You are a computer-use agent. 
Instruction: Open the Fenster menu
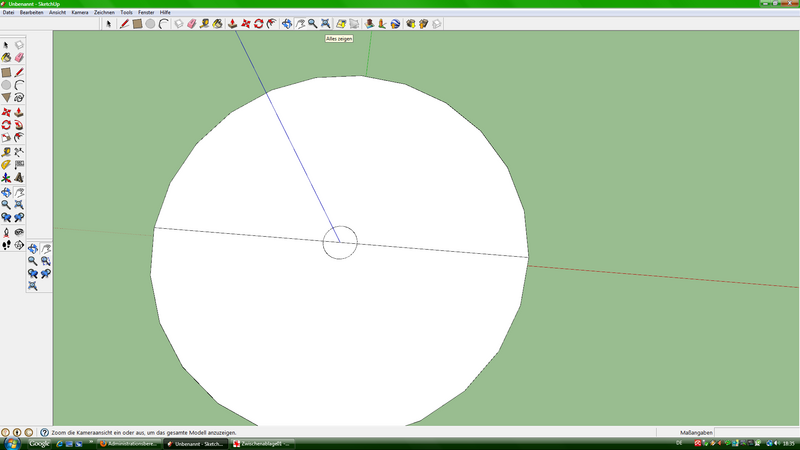[x=146, y=12]
